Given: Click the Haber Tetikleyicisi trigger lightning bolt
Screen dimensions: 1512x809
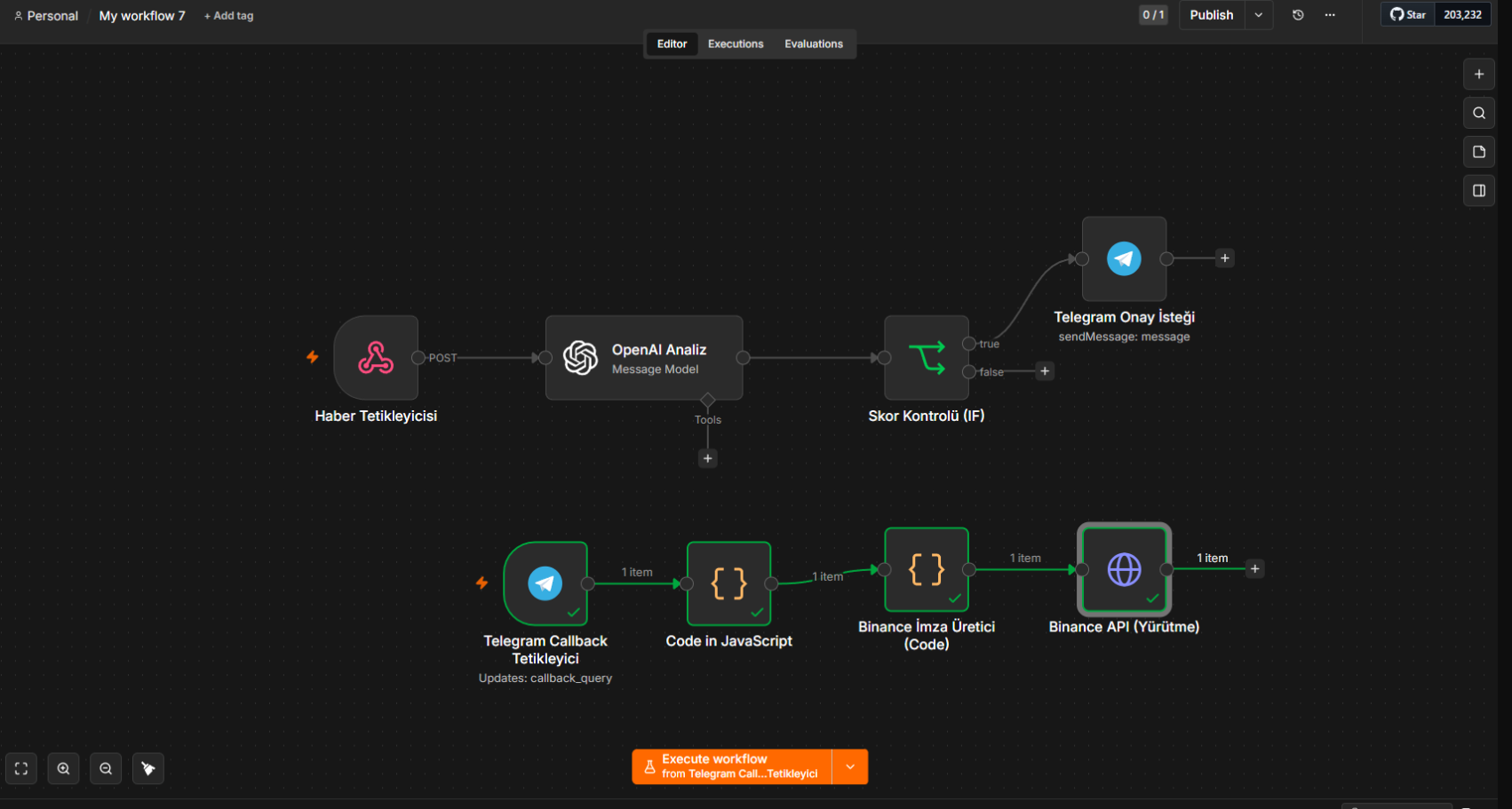Looking at the screenshot, I should pyautogui.click(x=313, y=357).
